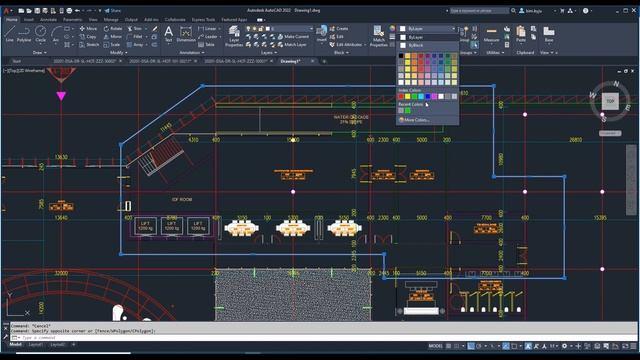Select the Polyline tool
The height and width of the screenshot is (360, 640).
[x=24, y=34]
